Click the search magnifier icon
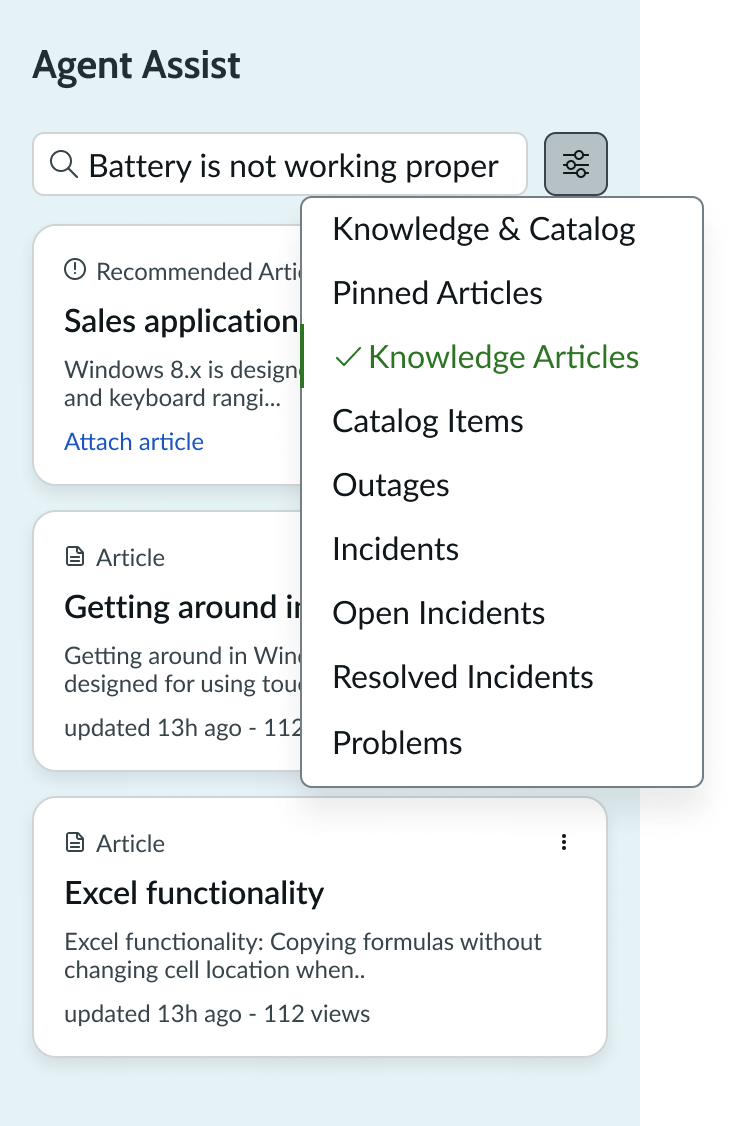Viewport: 736px width, 1126px height. pos(64,164)
